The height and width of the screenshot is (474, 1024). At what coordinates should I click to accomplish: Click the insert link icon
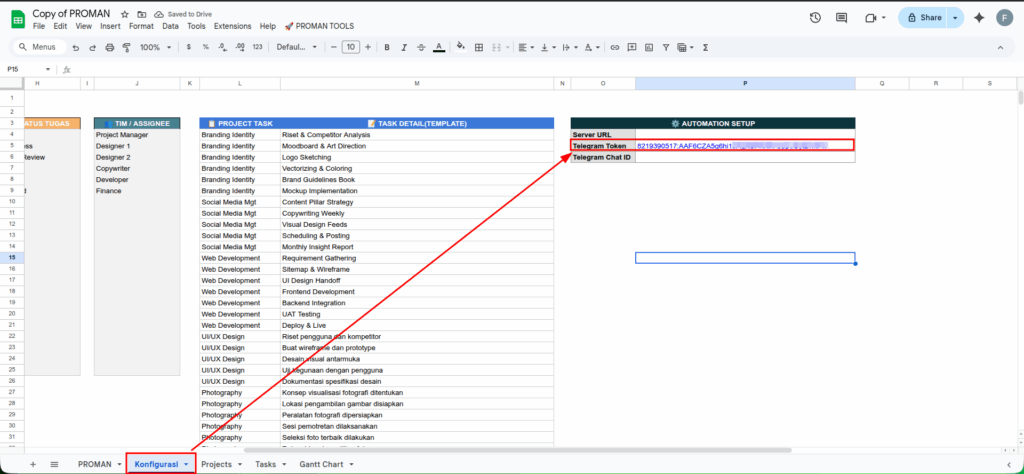point(615,47)
